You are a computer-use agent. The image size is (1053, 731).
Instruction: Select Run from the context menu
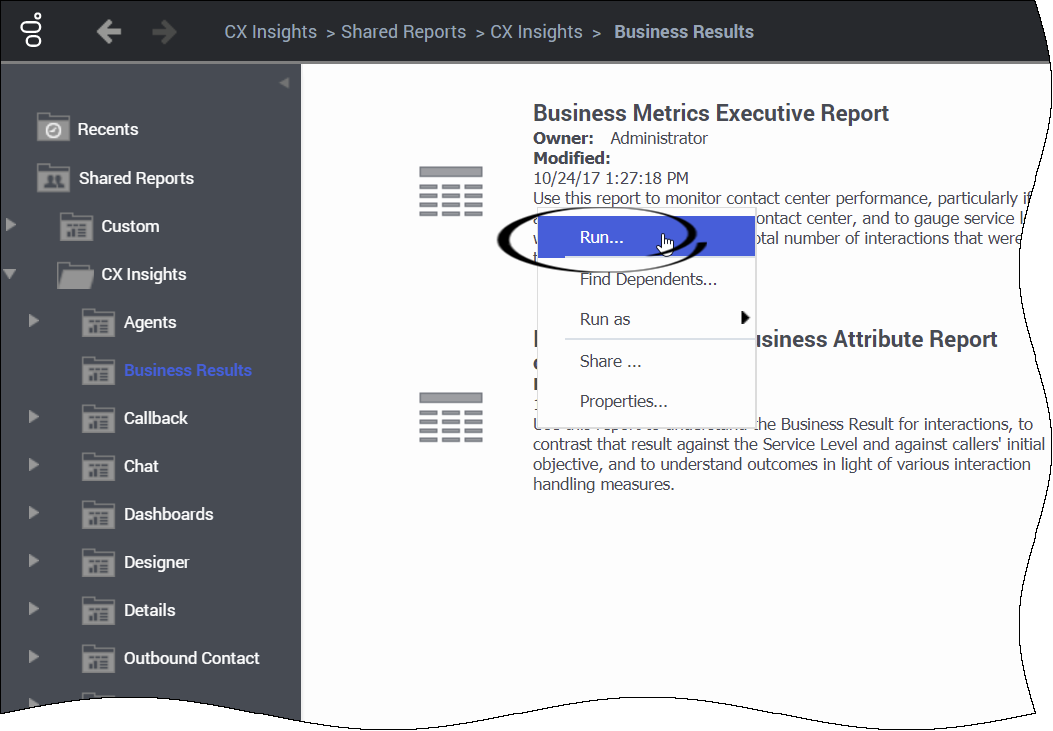coord(601,237)
